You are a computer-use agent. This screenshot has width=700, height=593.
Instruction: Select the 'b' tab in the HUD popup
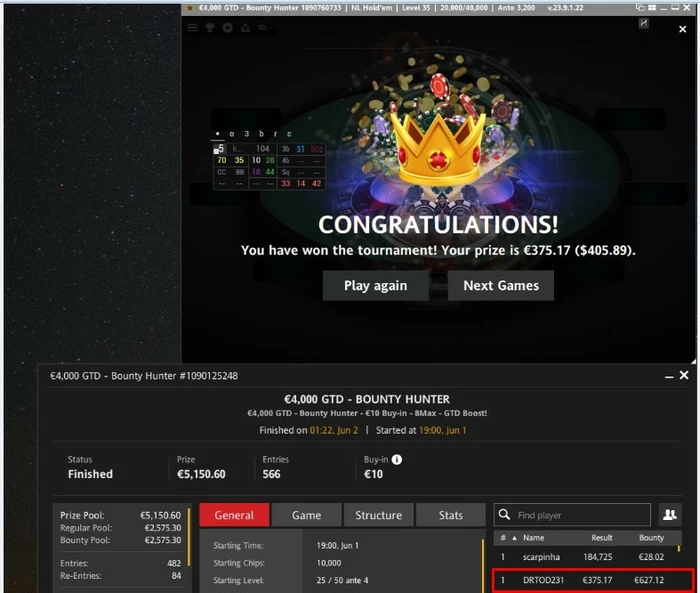click(x=261, y=134)
